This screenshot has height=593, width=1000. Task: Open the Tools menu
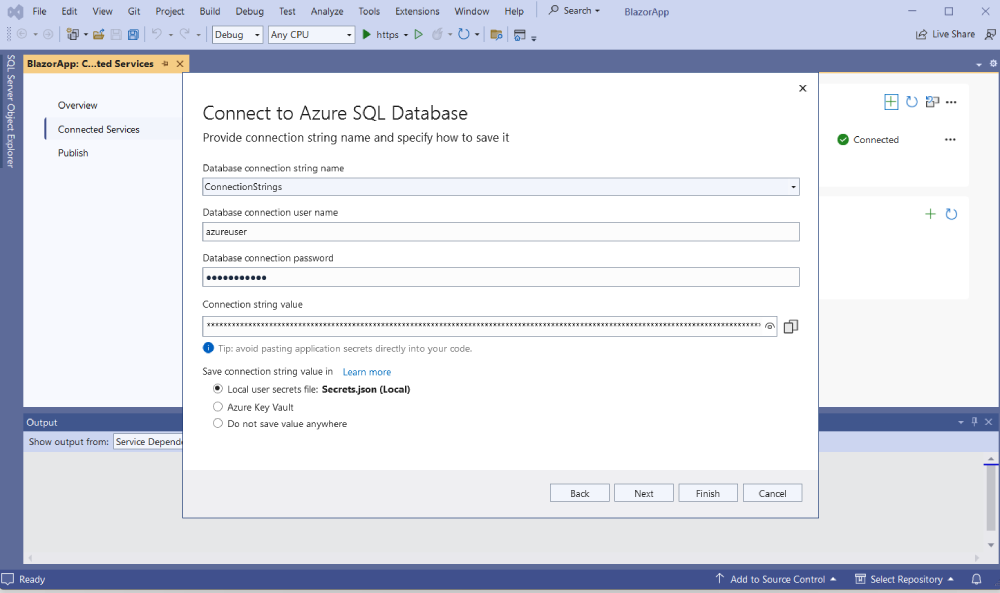click(x=369, y=11)
